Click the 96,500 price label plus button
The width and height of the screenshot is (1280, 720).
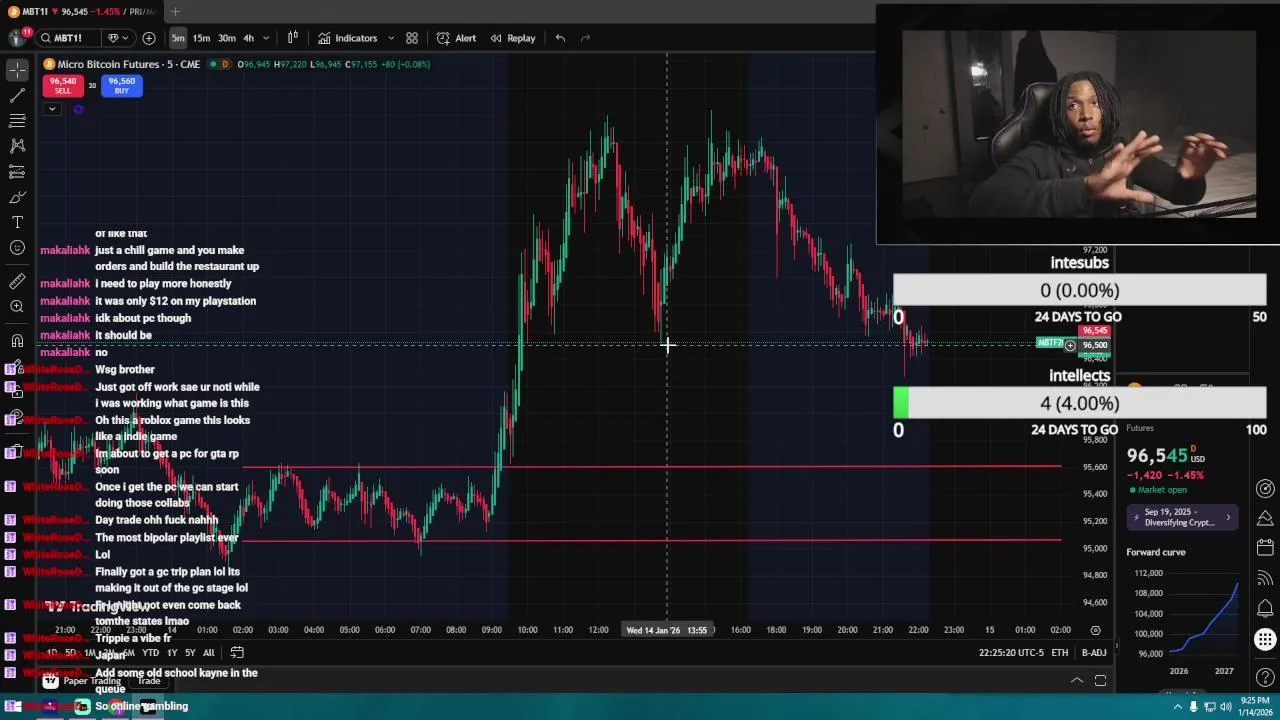1070,346
